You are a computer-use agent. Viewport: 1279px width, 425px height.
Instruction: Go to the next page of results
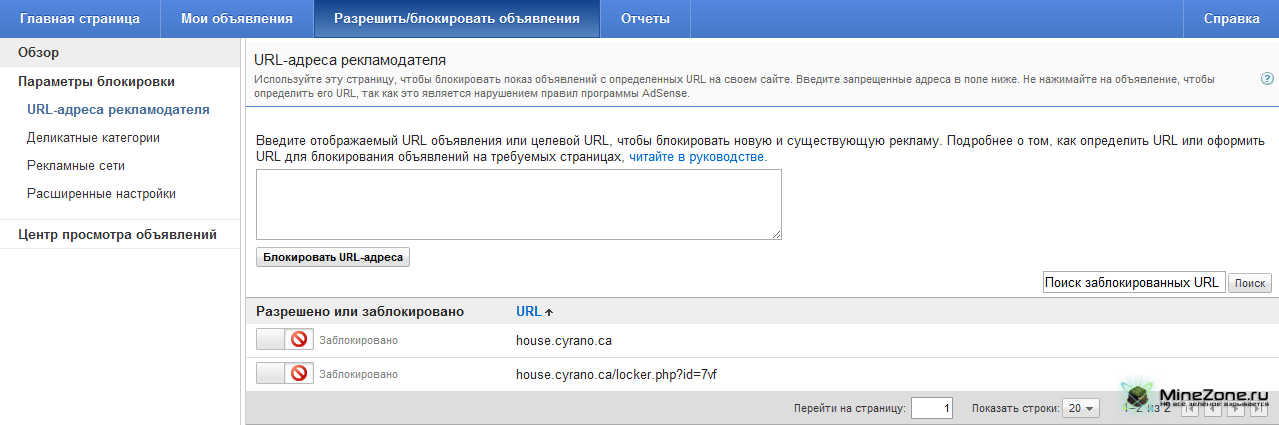point(1235,408)
